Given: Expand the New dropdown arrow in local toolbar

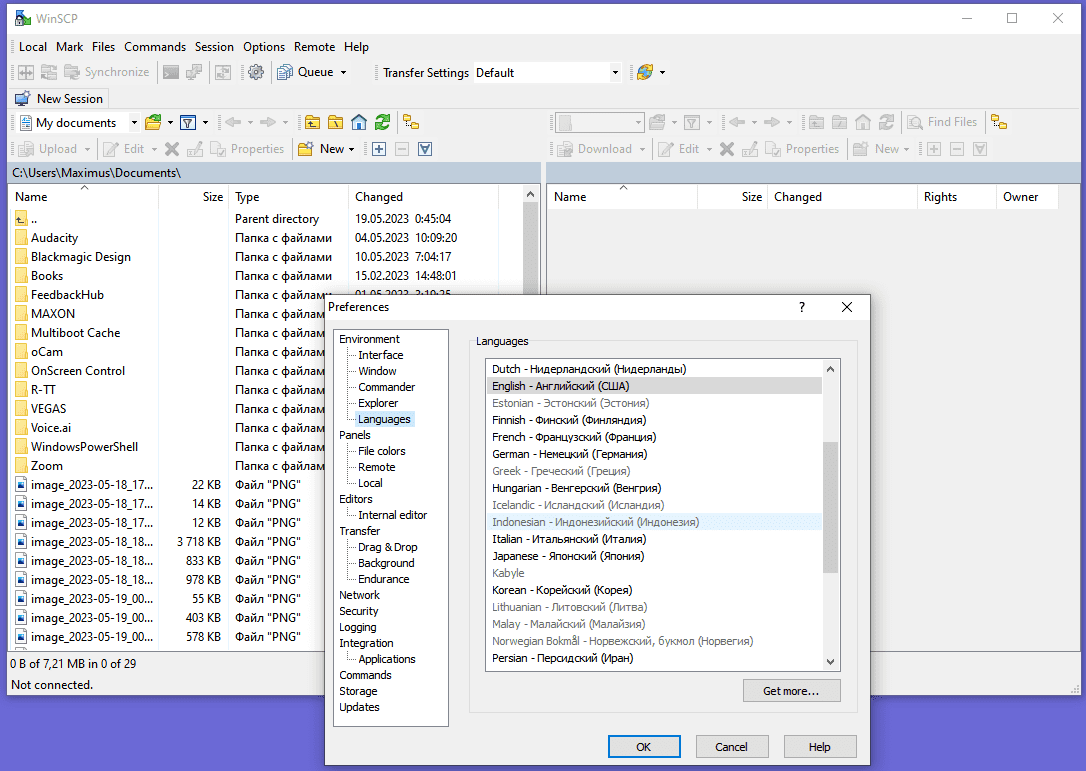Looking at the screenshot, I should pos(352,149).
